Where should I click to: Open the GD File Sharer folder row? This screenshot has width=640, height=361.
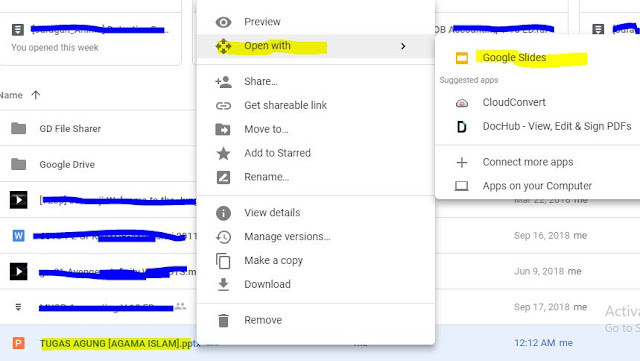point(98,129)
